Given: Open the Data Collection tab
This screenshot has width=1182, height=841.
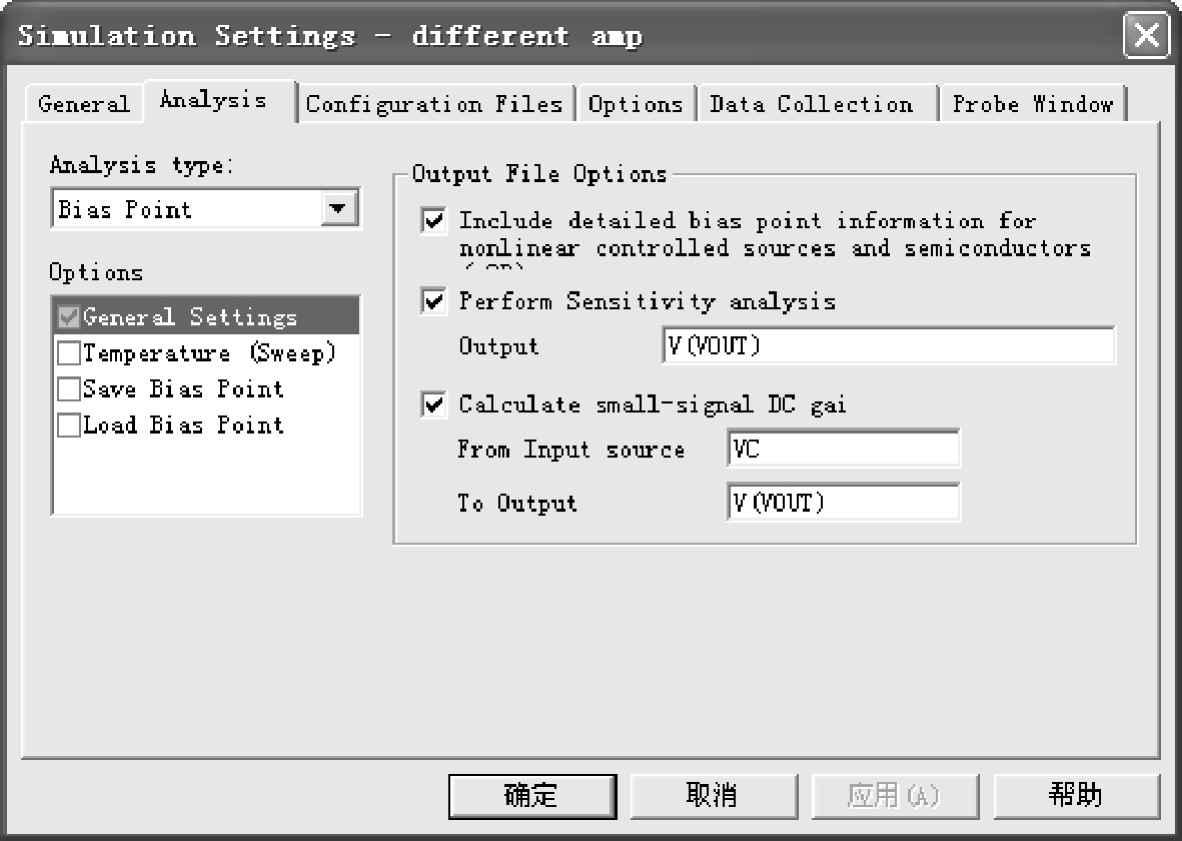Looking at the screenshot, I should coord(813,103).
